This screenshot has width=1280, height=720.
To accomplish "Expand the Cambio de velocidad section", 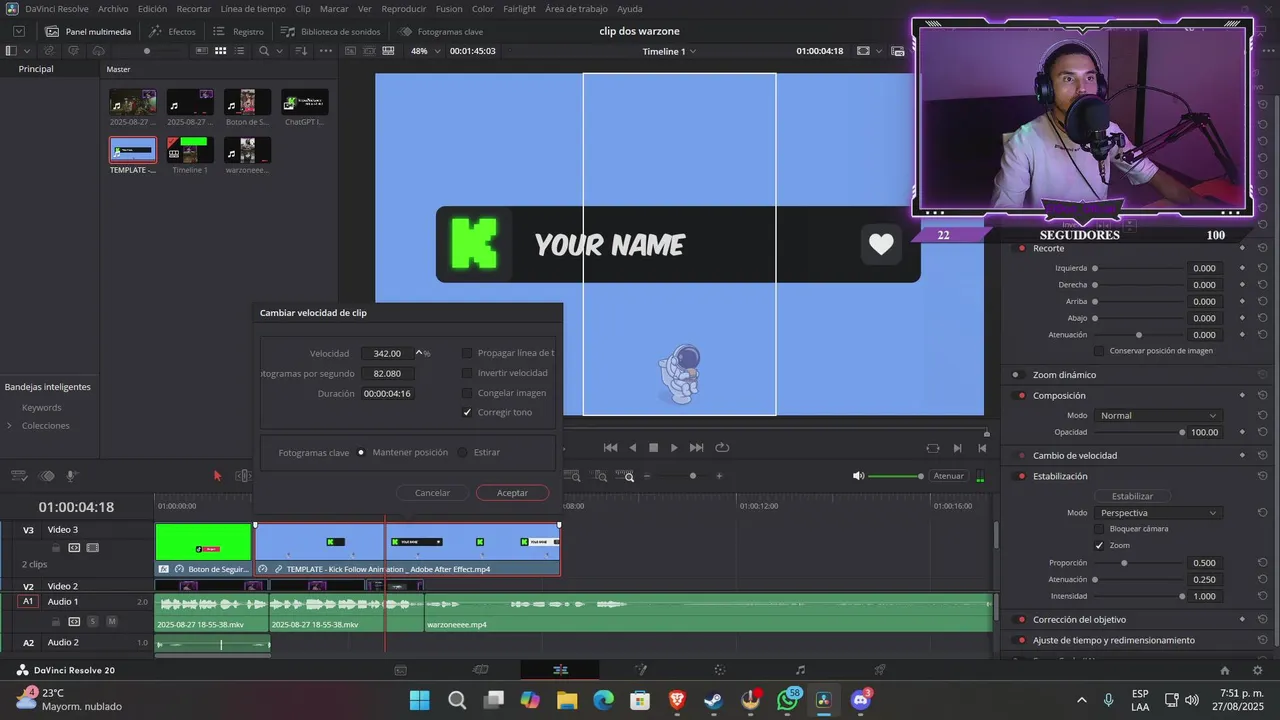I will (x=1075, y=455).
